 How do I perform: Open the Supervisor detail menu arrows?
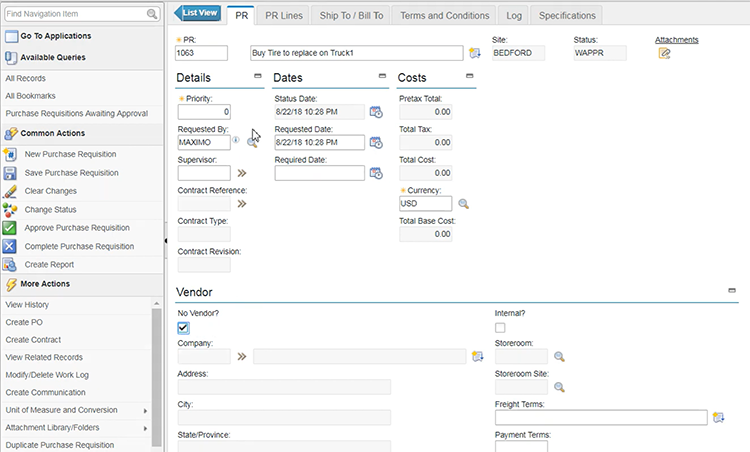pyautogui.click(x=241, y=173)
